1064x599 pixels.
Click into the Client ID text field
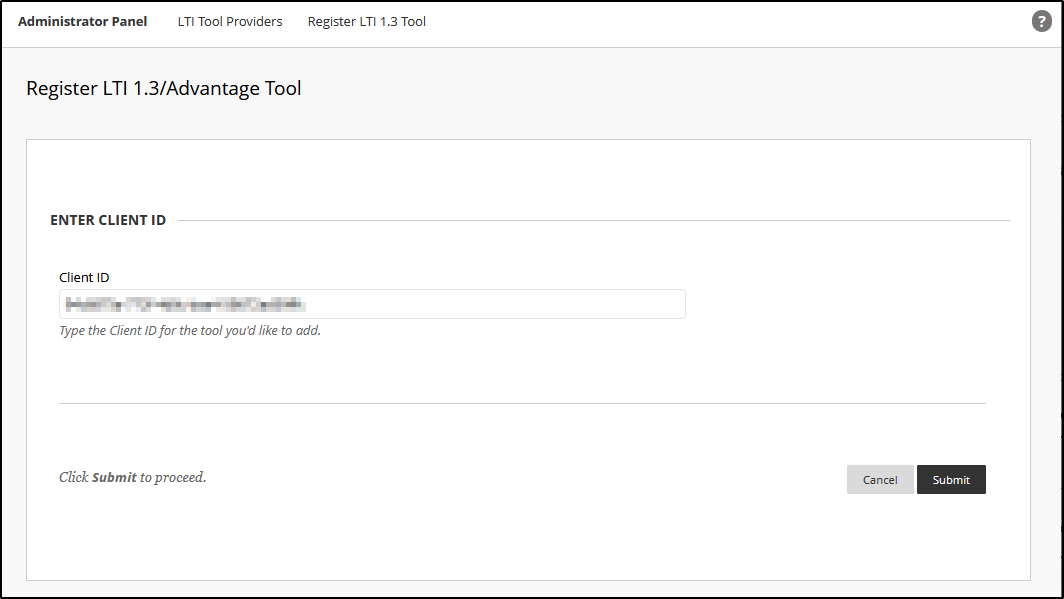(372, 304)
